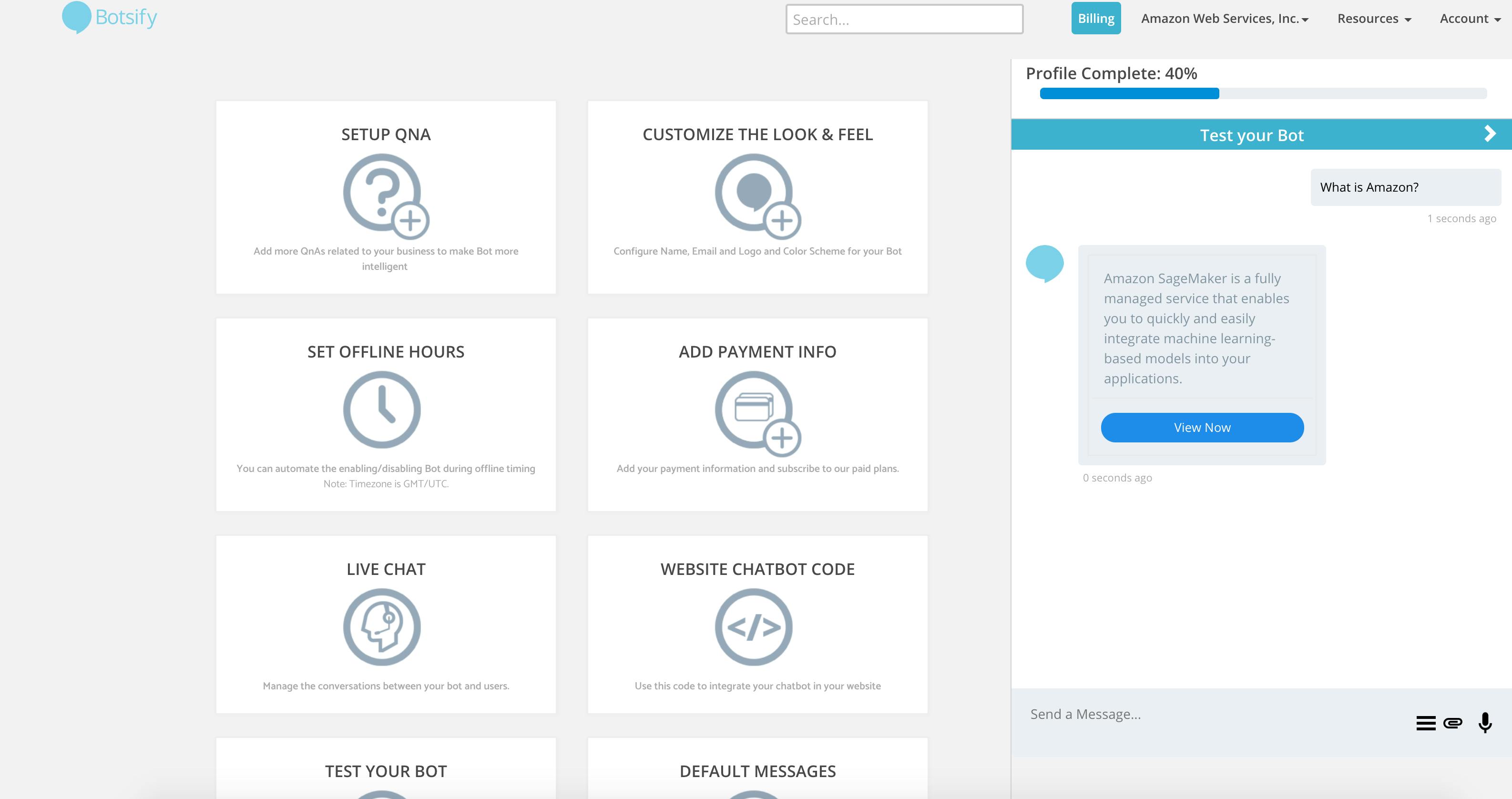Focus the Search field
1512x799 pixels.
[x=905, y=20]
